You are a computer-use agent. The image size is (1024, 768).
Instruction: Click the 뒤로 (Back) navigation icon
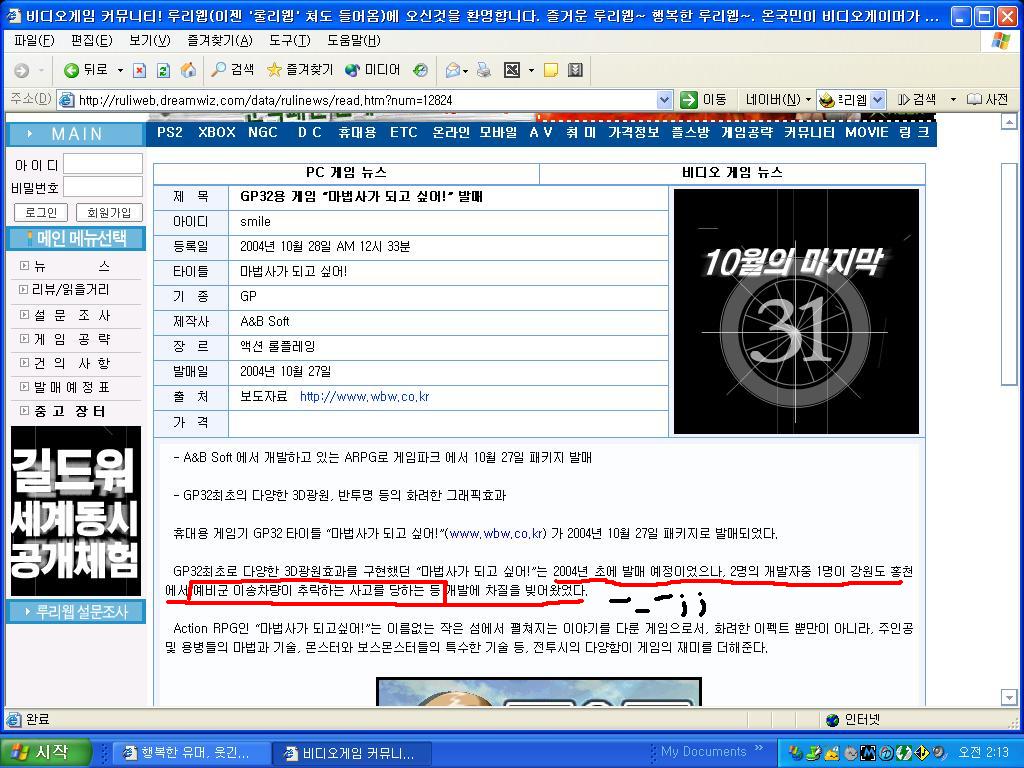click(x=70, y=70)
